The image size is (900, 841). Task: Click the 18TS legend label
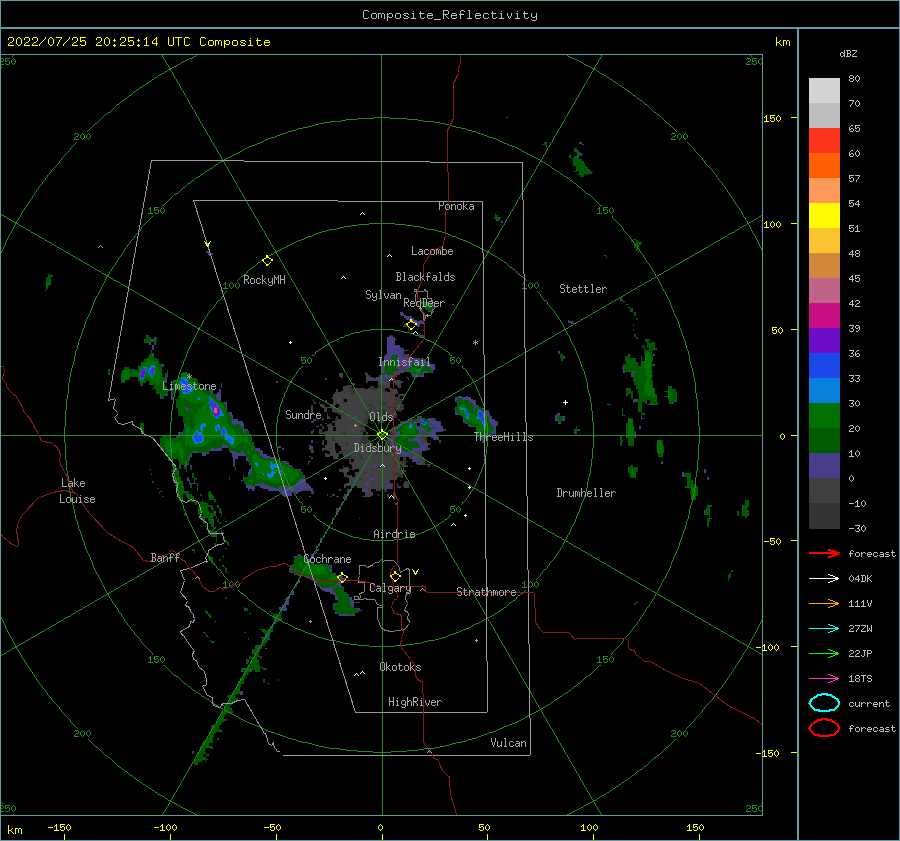click(x=860, y=679)
